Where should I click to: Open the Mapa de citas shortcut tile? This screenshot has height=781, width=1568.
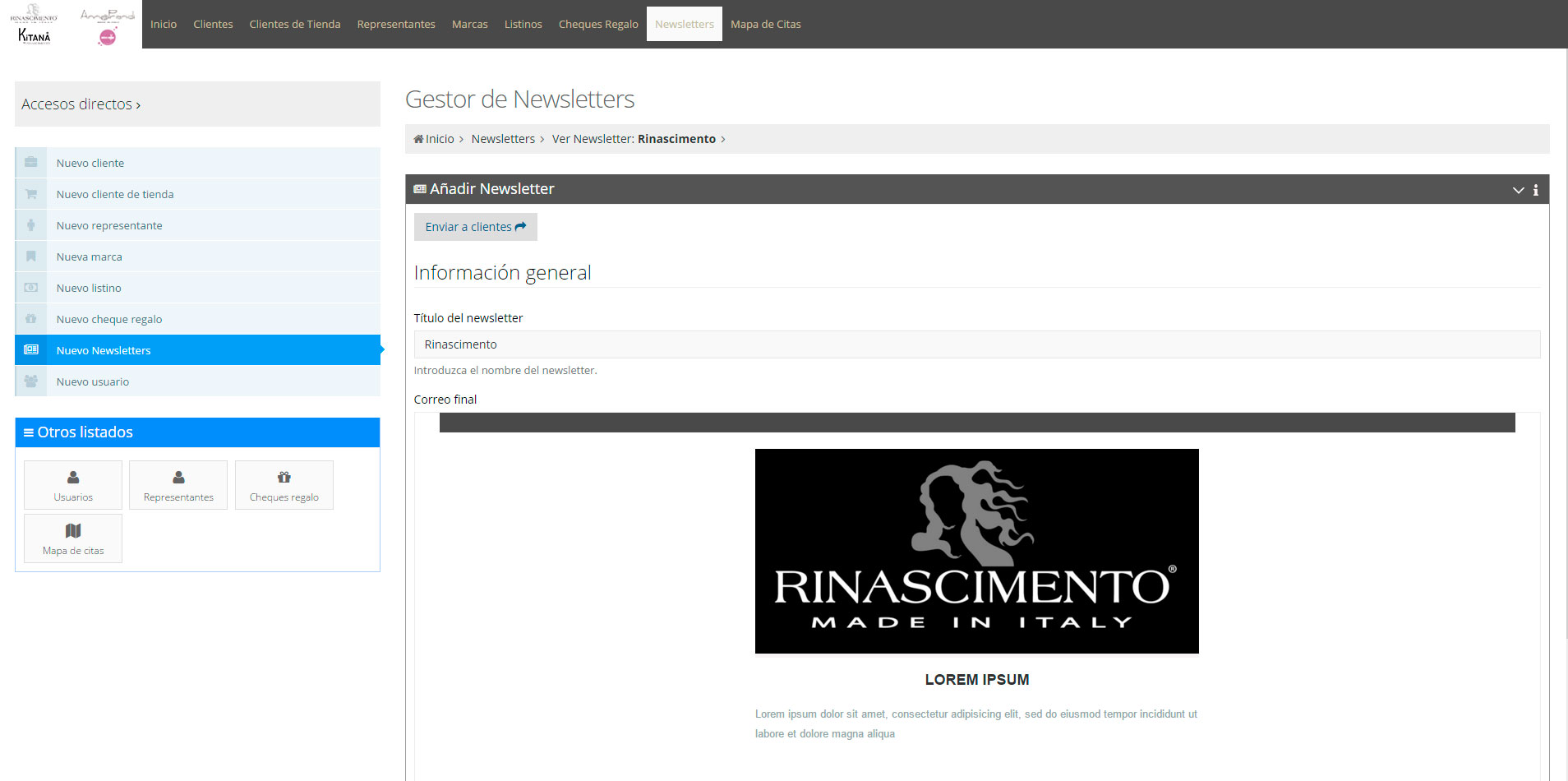[x=73, y=538]
